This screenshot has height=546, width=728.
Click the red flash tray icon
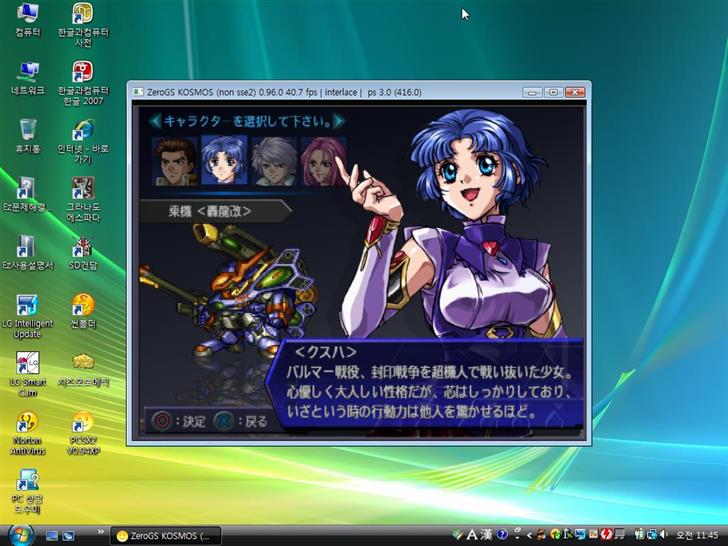click(x=606, y=534)
